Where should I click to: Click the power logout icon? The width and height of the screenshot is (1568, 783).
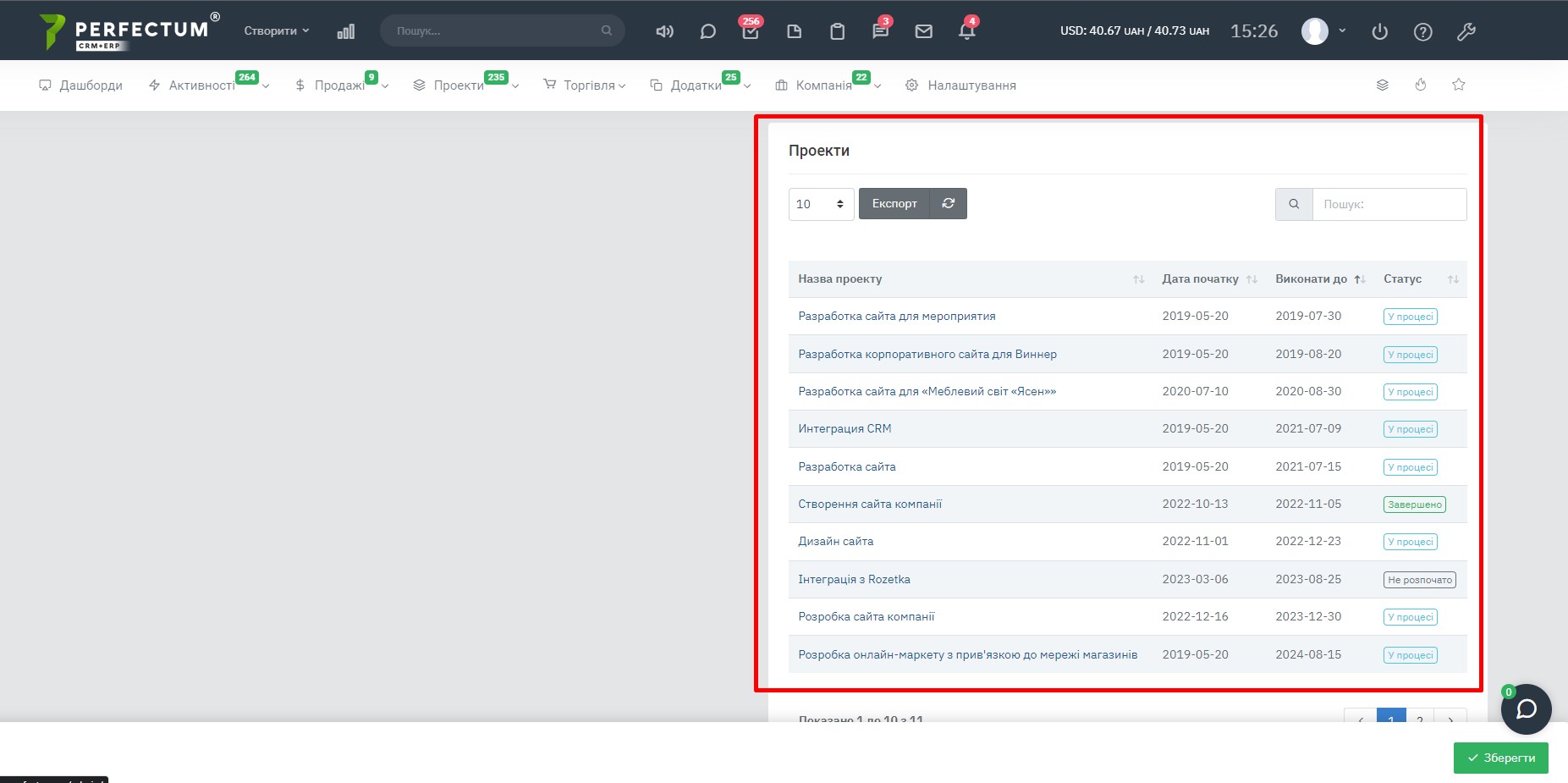click(x=1379, y=31)
